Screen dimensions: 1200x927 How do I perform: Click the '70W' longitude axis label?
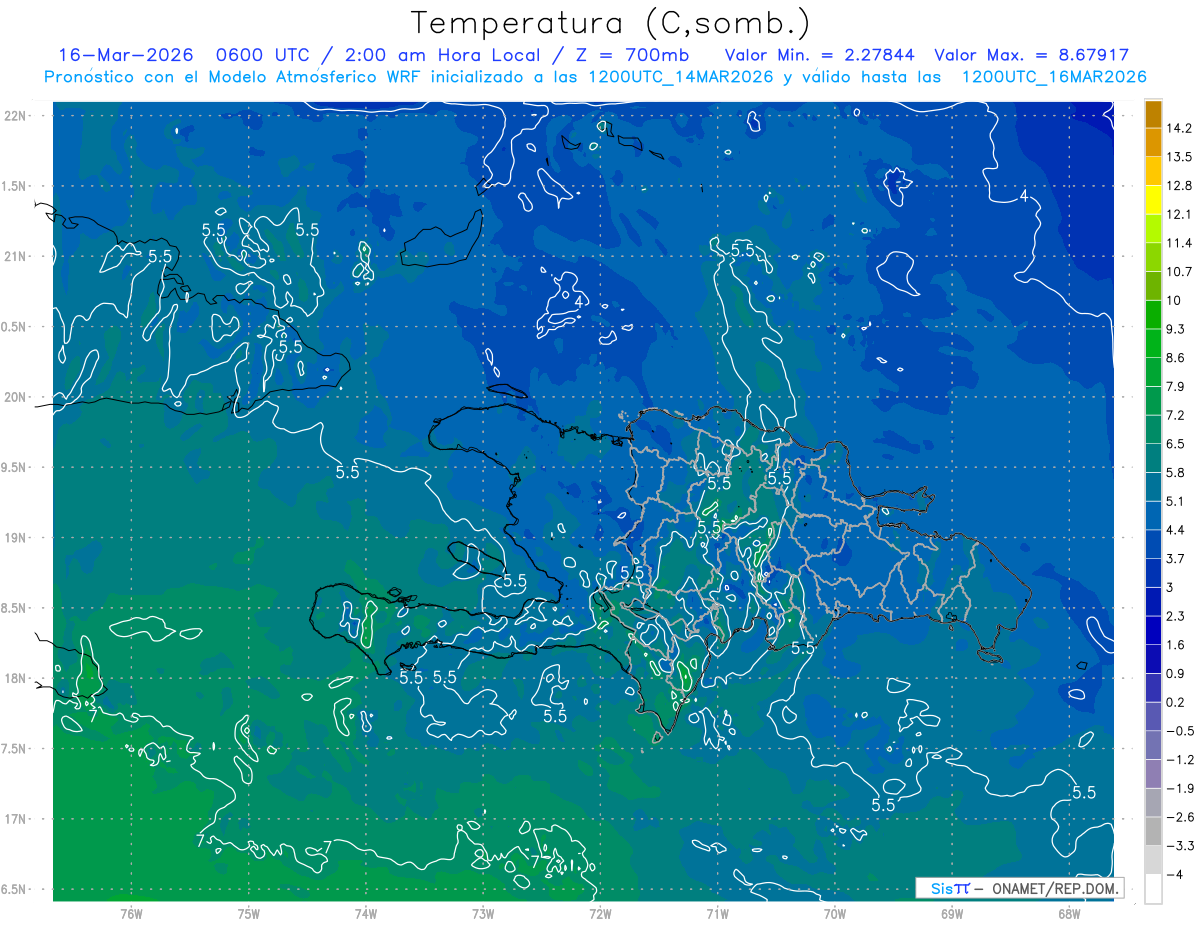click(835, 914)
